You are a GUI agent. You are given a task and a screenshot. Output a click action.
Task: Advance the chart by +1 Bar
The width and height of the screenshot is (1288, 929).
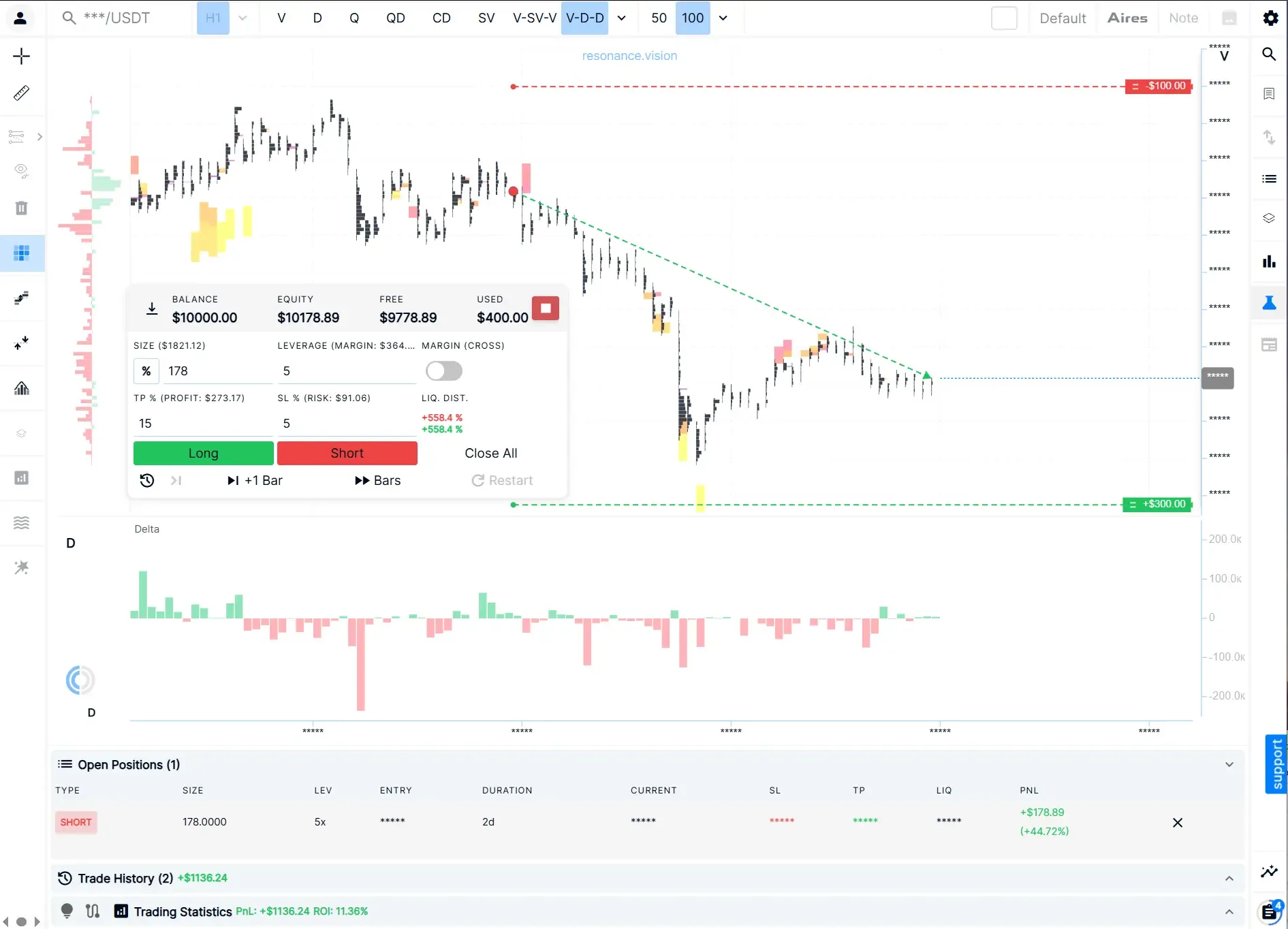pos(255,481)
